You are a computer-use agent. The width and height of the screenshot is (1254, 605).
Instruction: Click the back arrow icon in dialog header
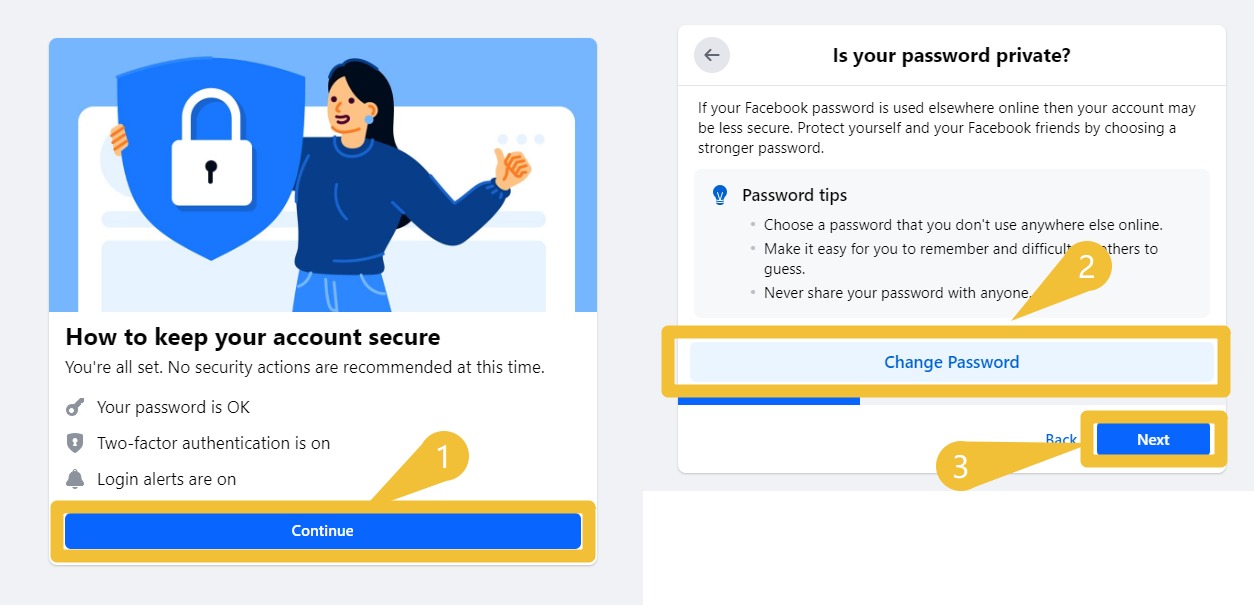click(x=712, y=55)
